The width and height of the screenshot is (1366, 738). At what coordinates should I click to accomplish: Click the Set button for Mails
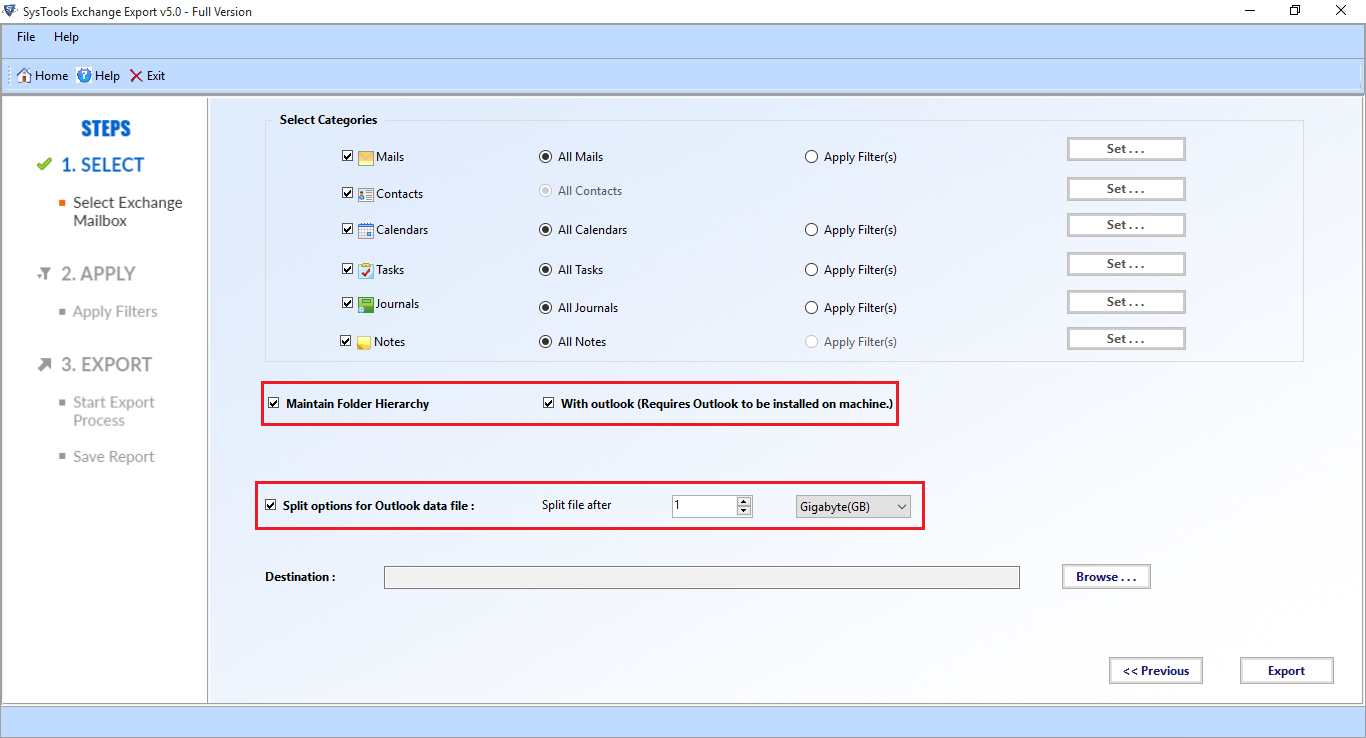tap(1126, 149)
